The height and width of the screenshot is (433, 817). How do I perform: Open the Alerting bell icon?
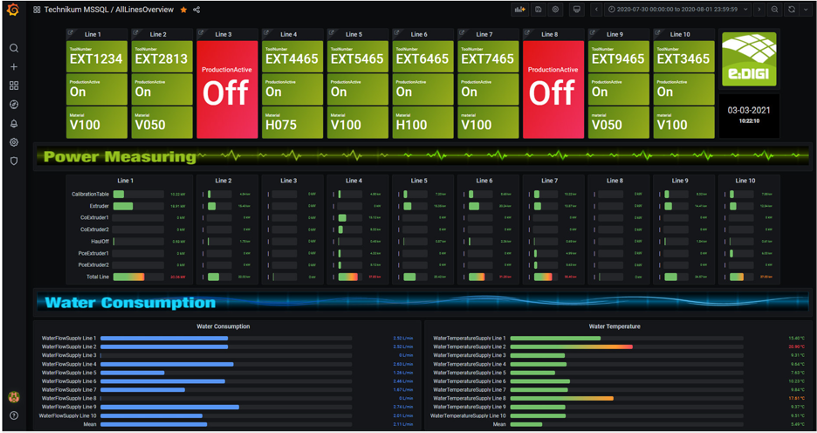click(14, 123)
